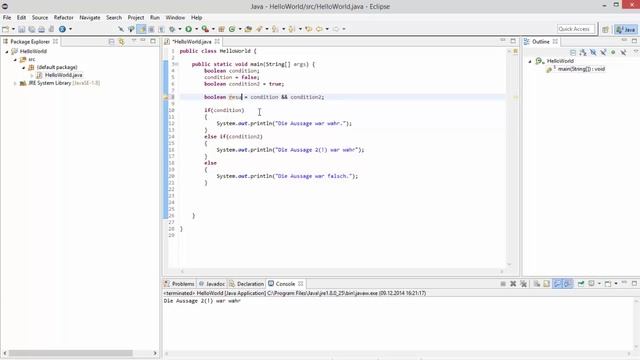This screenshot has height=360, width=640.
Task: Click the Save icon in the main toolbar
Action: (22, 29)
